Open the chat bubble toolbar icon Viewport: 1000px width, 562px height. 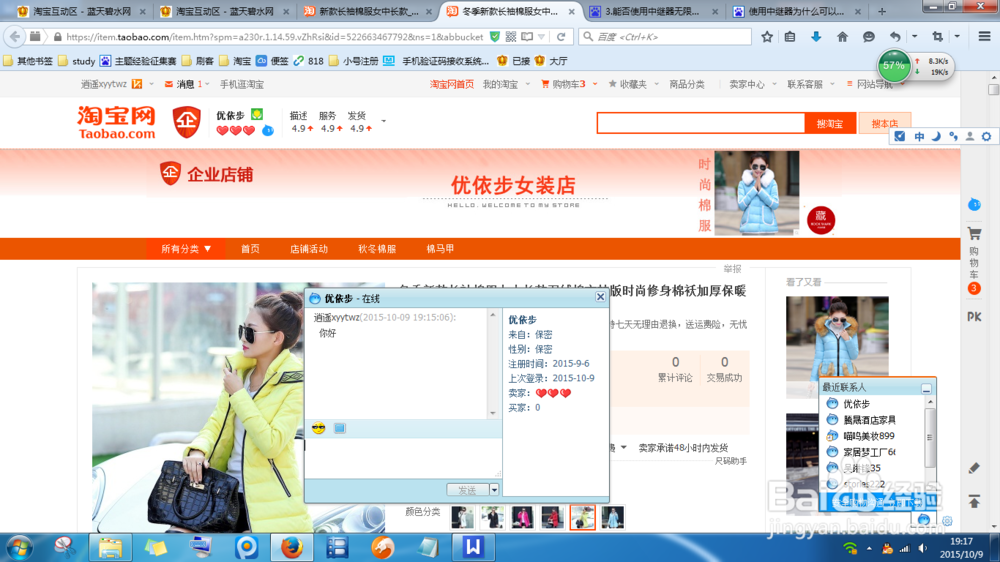pos(869,37)
